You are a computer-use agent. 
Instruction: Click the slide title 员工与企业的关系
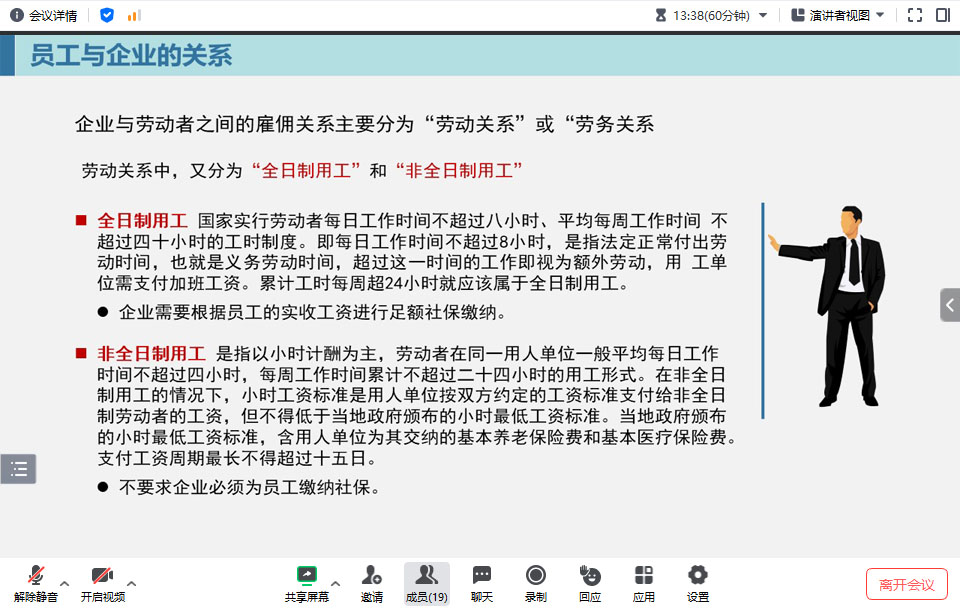(131, 55)
